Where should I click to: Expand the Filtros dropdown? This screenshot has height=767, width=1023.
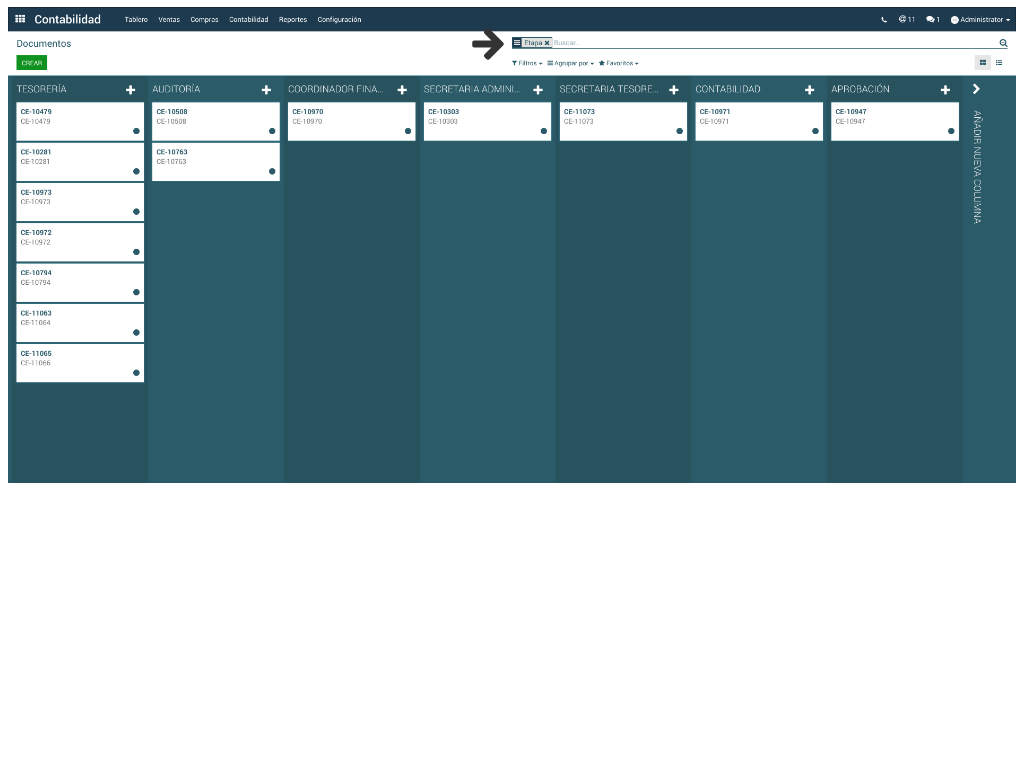pos(527,63)
